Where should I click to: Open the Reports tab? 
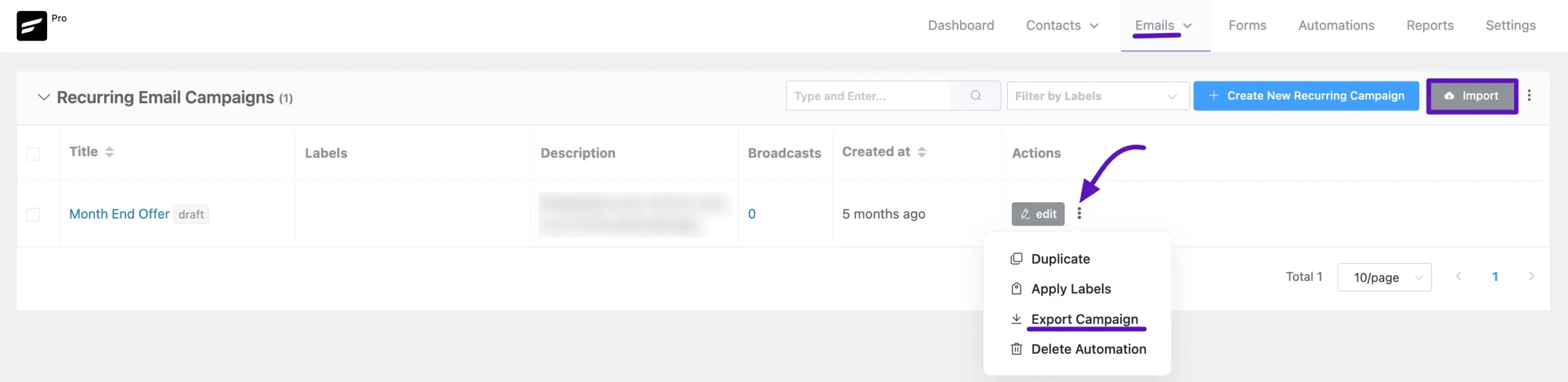point(1430,26)
